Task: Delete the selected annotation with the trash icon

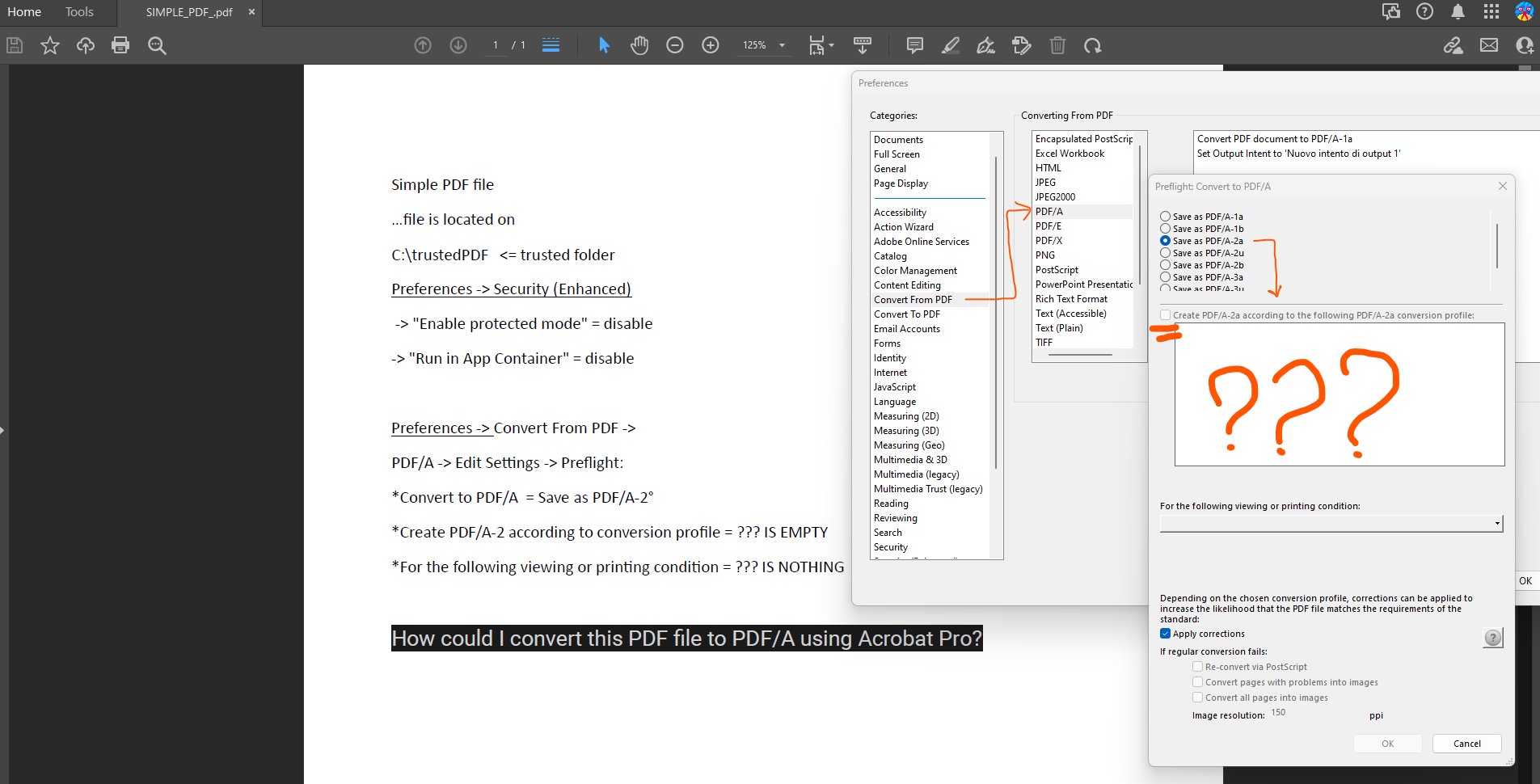Action: (1058, 45)
